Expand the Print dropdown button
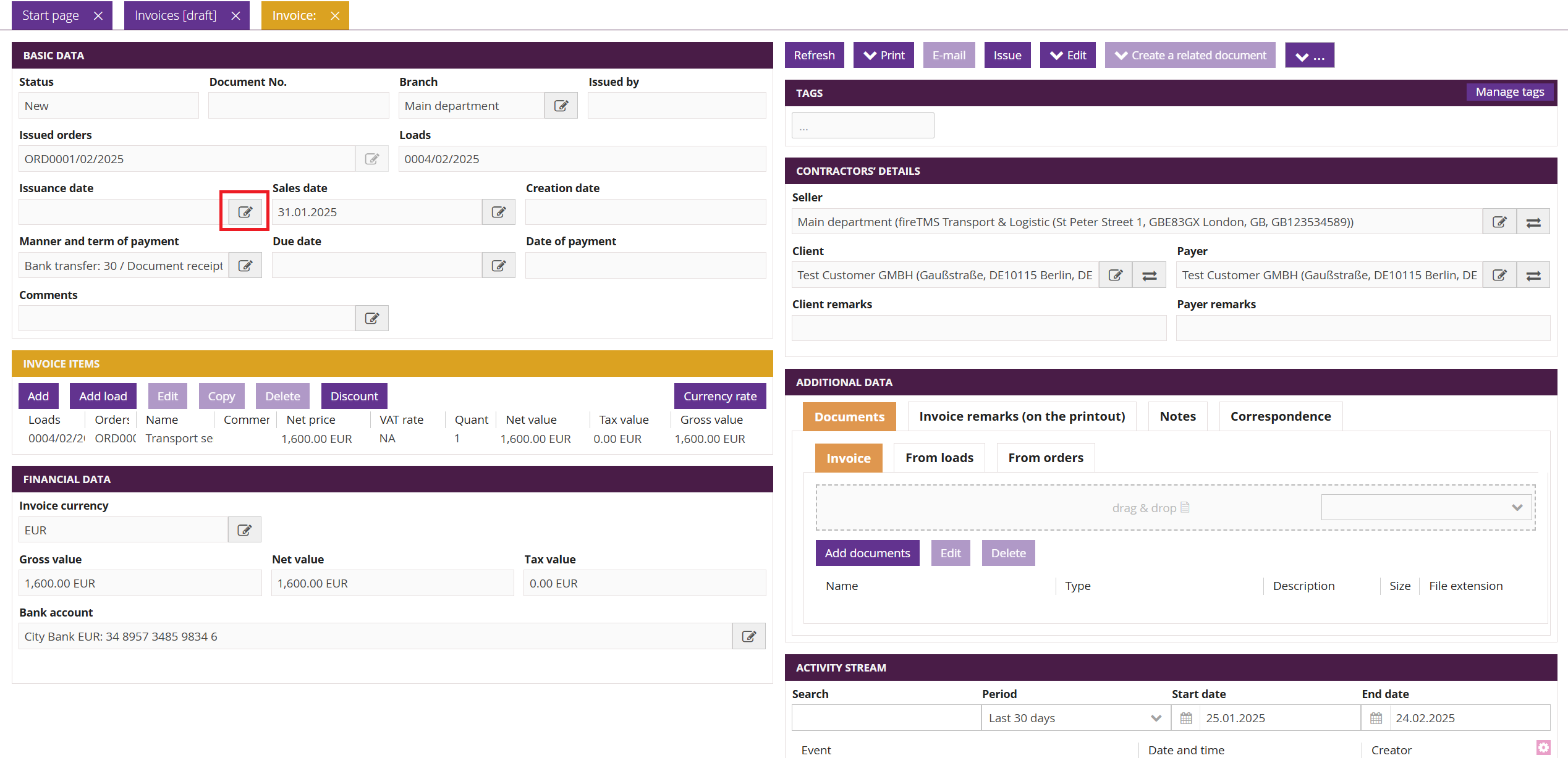1568x758 pixels. [x=883, y=55]
